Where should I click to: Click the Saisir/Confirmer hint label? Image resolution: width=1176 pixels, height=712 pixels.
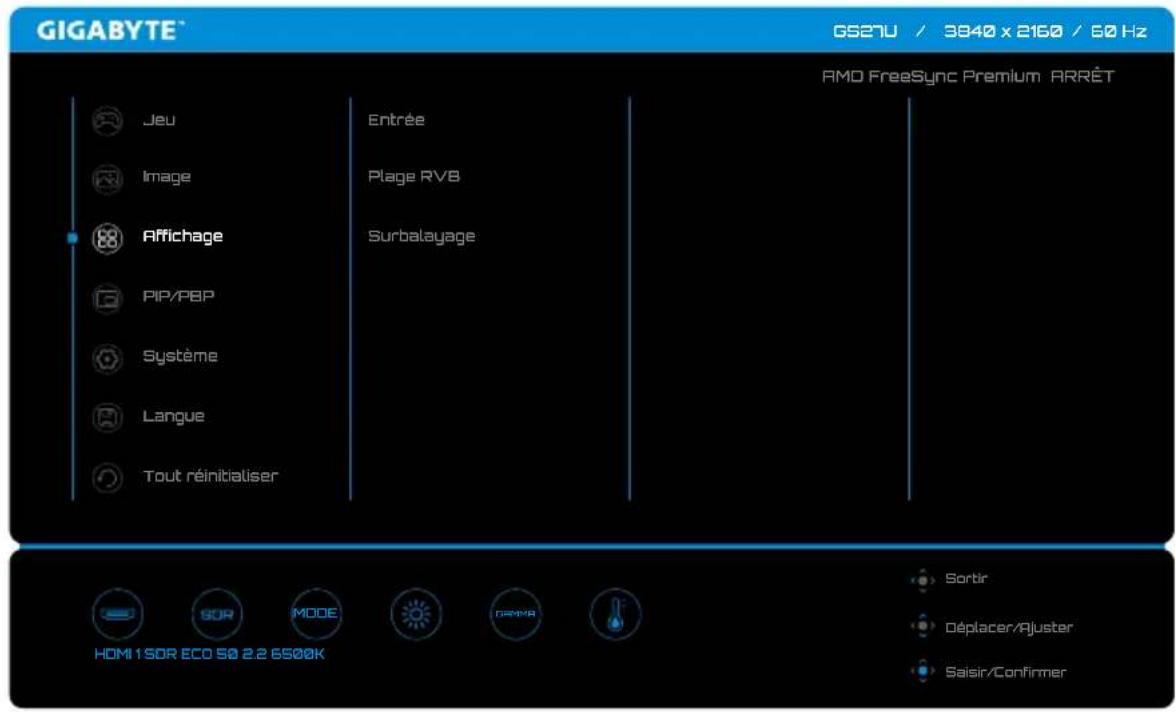1006,672
